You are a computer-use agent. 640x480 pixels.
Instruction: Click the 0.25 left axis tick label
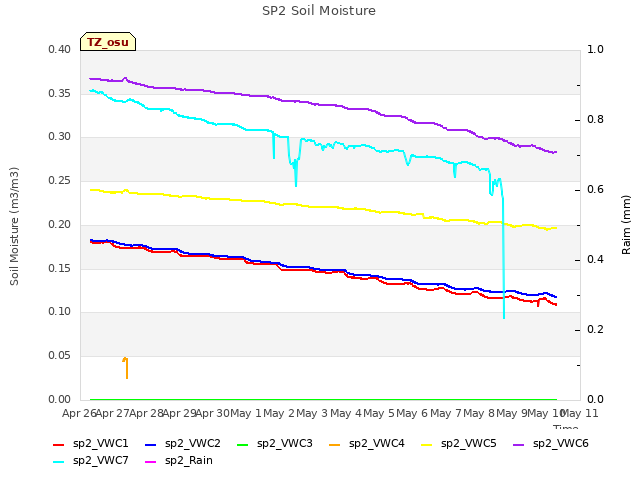pos(59,180)
